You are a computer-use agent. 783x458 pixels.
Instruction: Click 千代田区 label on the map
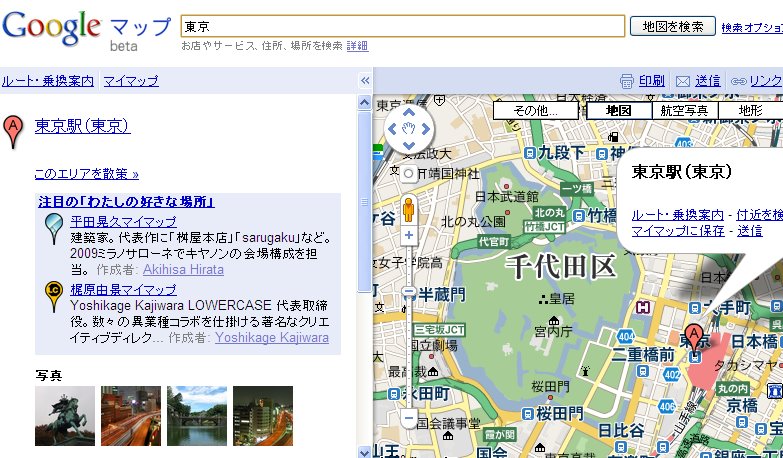click(x=561, y=266)
